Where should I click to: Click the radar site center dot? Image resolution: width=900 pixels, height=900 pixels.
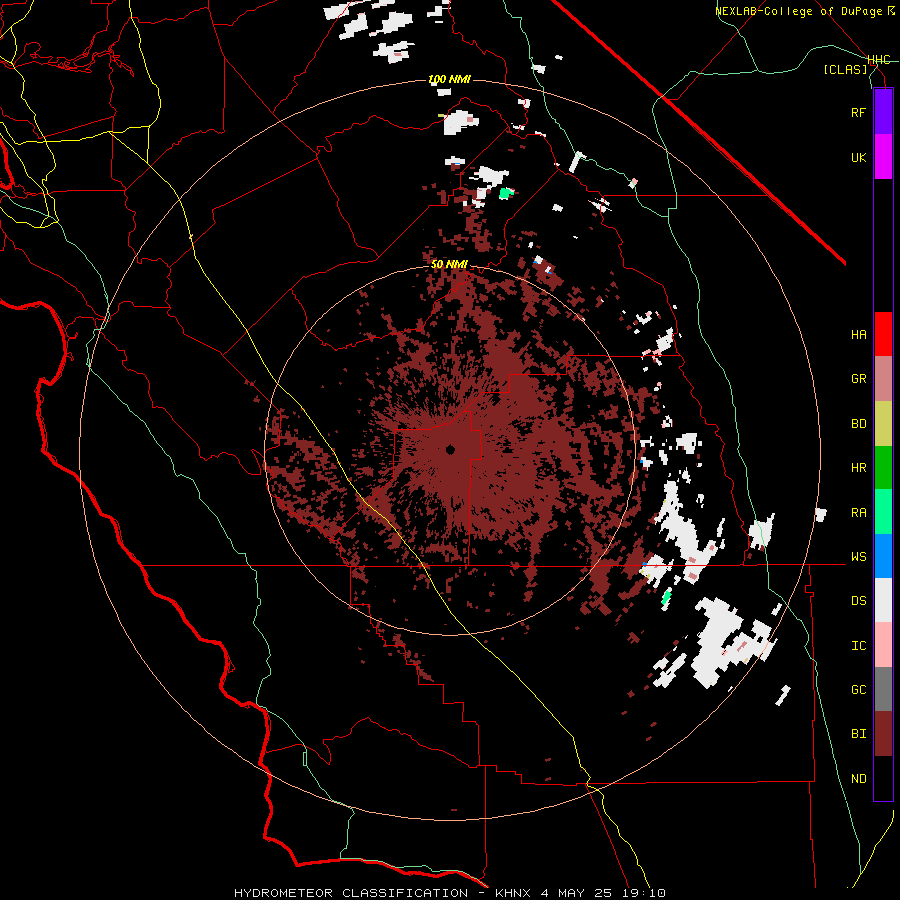click(450, 449)
